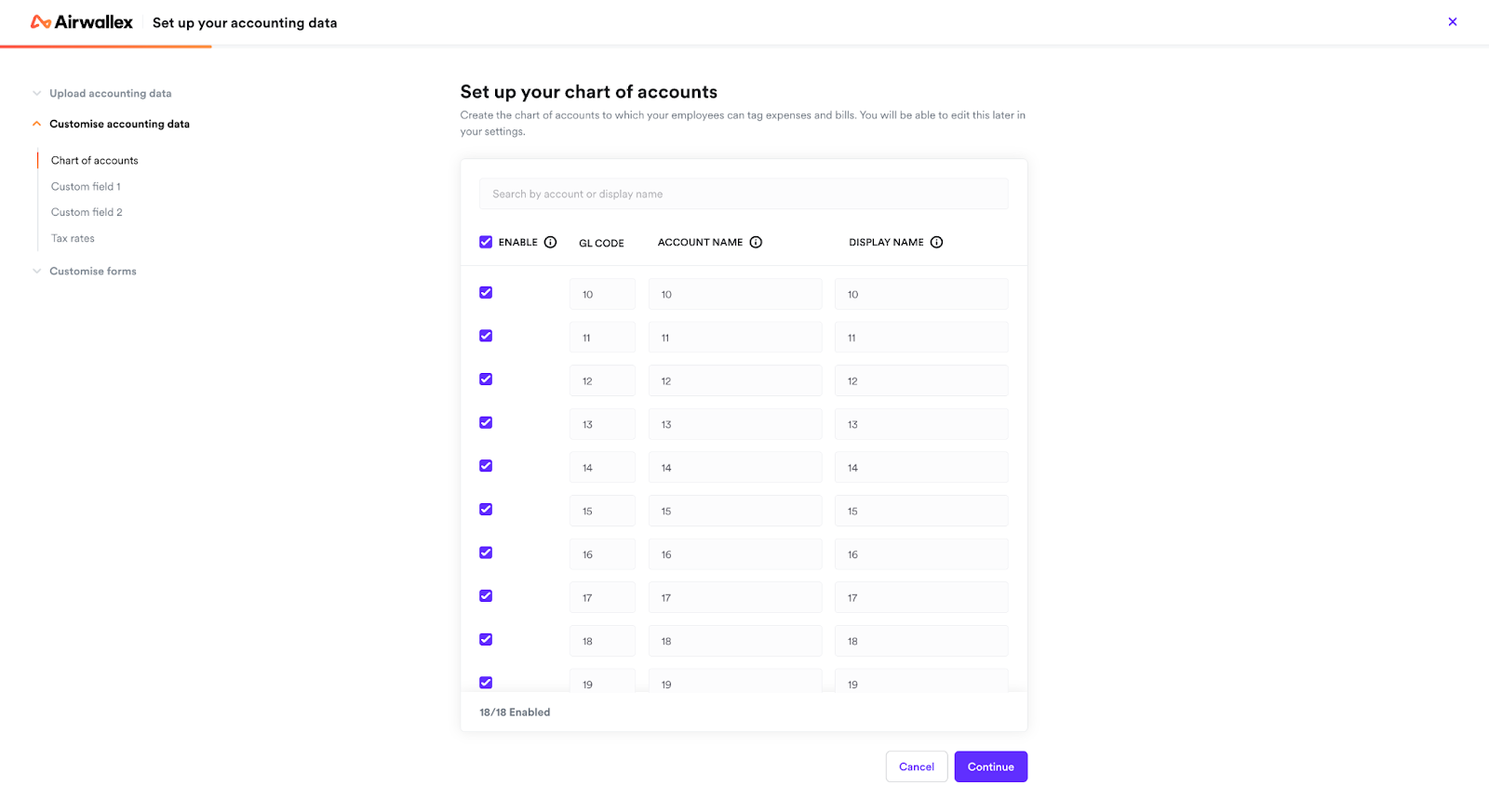Viewport: 1489px width, 812px height.
Task: Click the Continue button
Action: coord(990,766)
